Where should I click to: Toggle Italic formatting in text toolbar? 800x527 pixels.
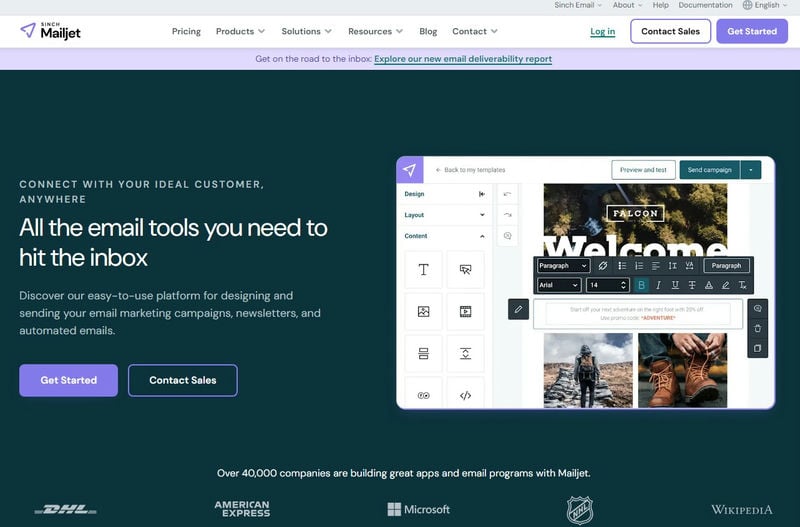(658, 285)
